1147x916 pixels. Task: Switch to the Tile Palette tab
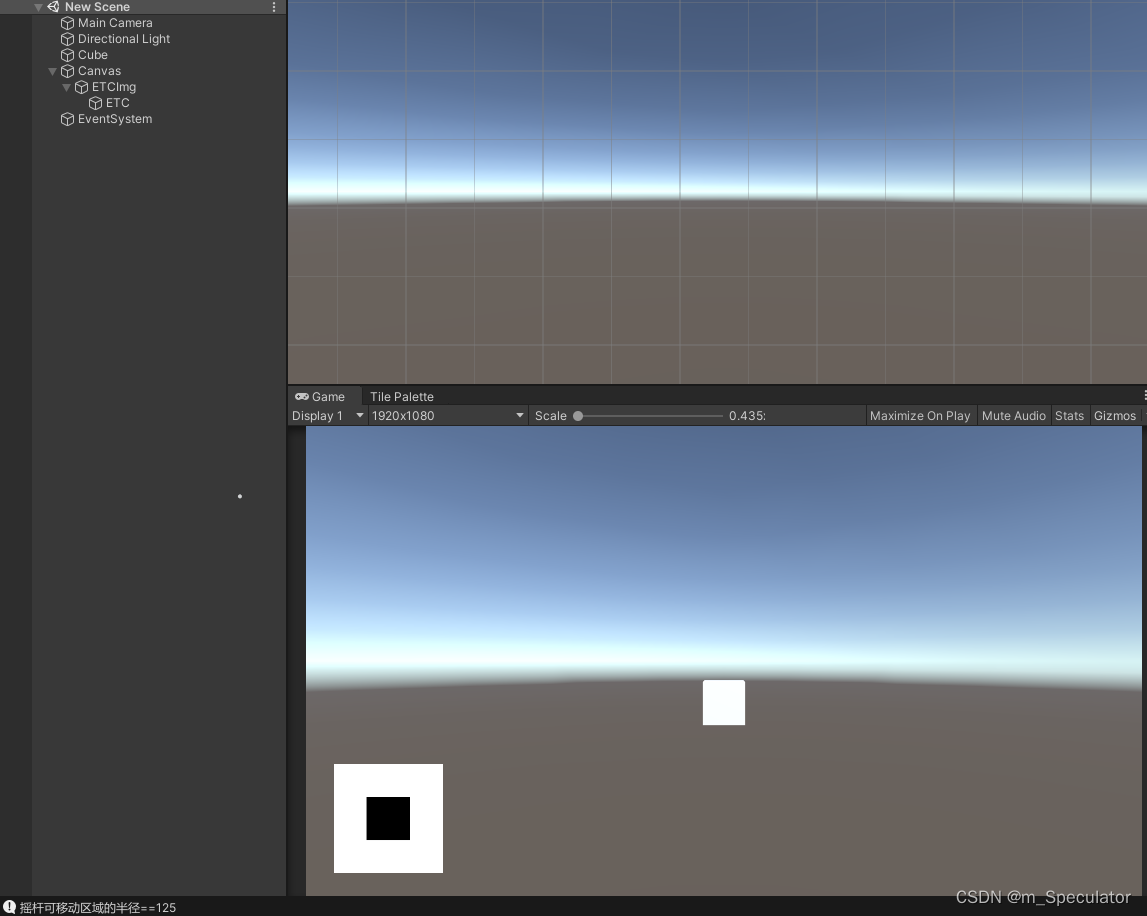click(x=402, y=397)
